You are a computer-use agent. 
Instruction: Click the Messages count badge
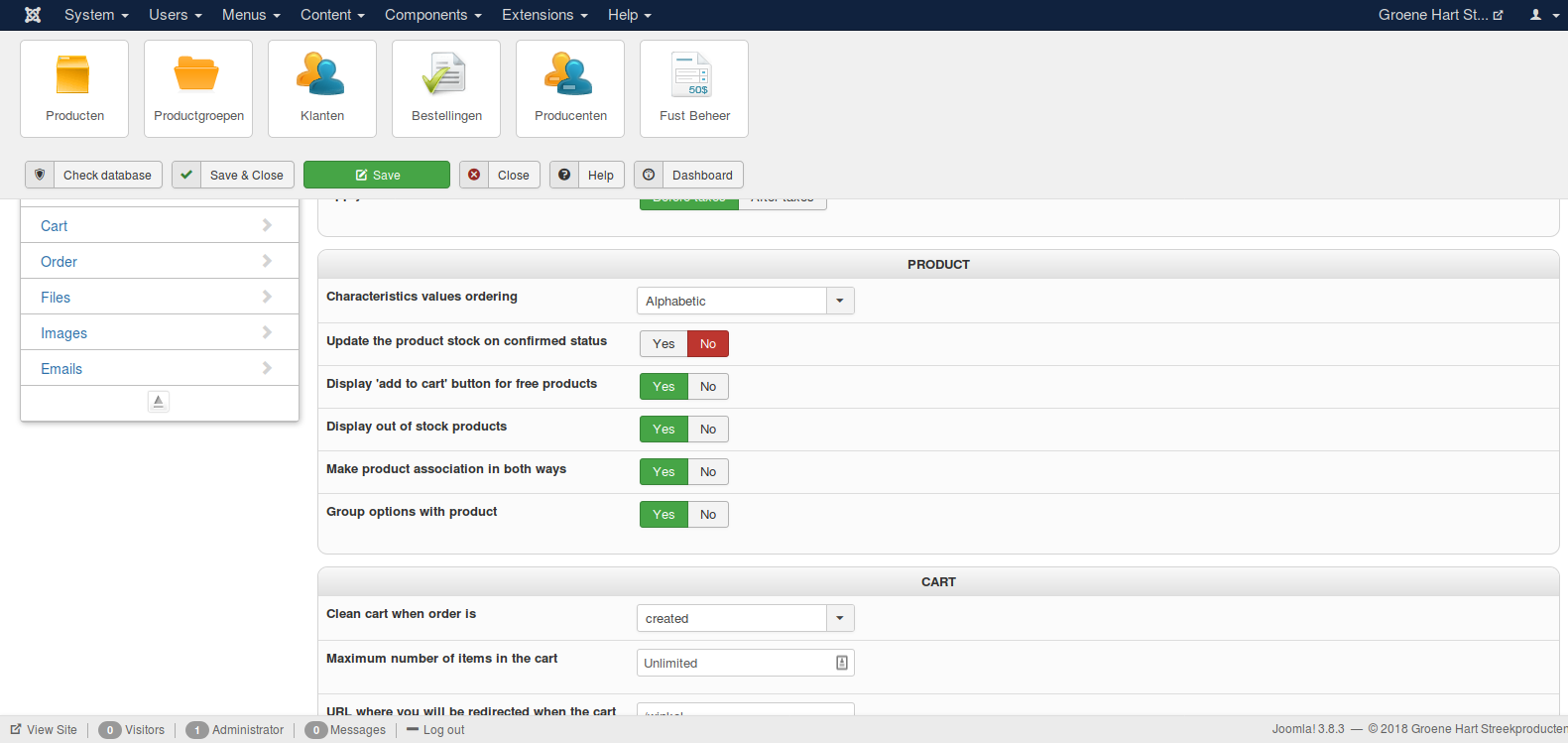[x=316, y=730]
